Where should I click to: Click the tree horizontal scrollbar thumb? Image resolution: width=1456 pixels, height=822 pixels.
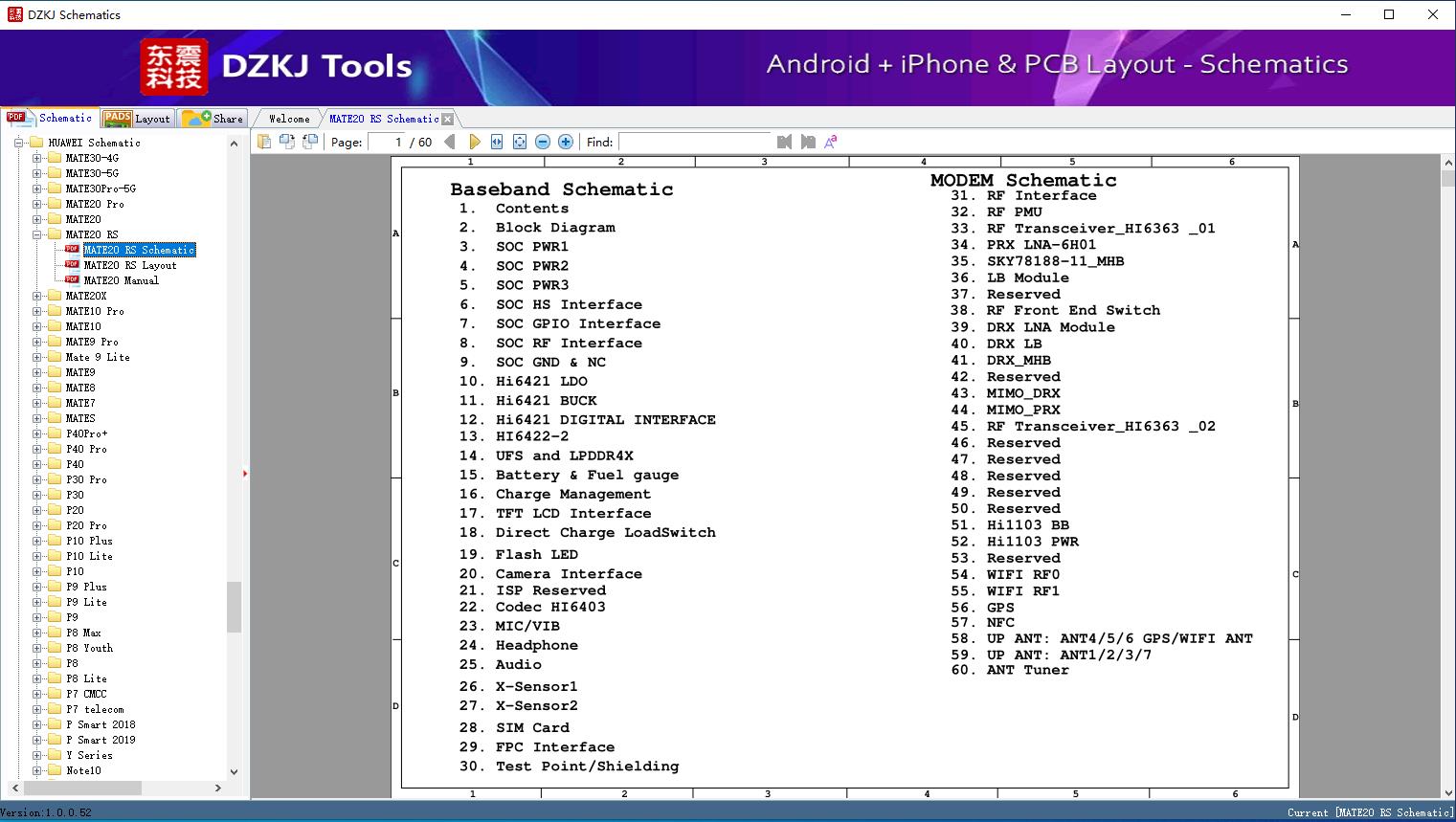pyautogui.click(x=82, y=788)
